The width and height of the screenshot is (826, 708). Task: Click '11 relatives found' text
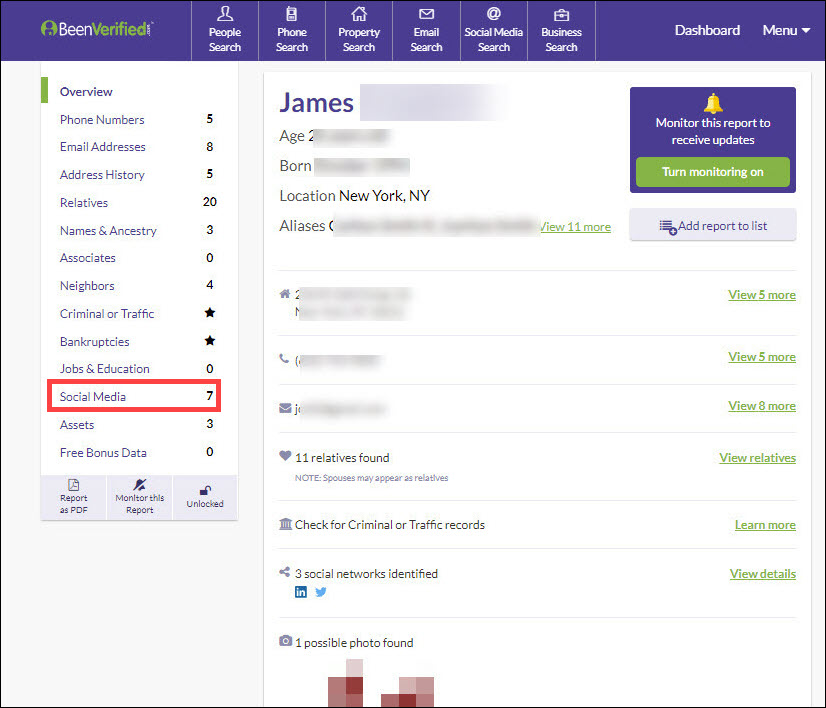[x=342, y=458]
